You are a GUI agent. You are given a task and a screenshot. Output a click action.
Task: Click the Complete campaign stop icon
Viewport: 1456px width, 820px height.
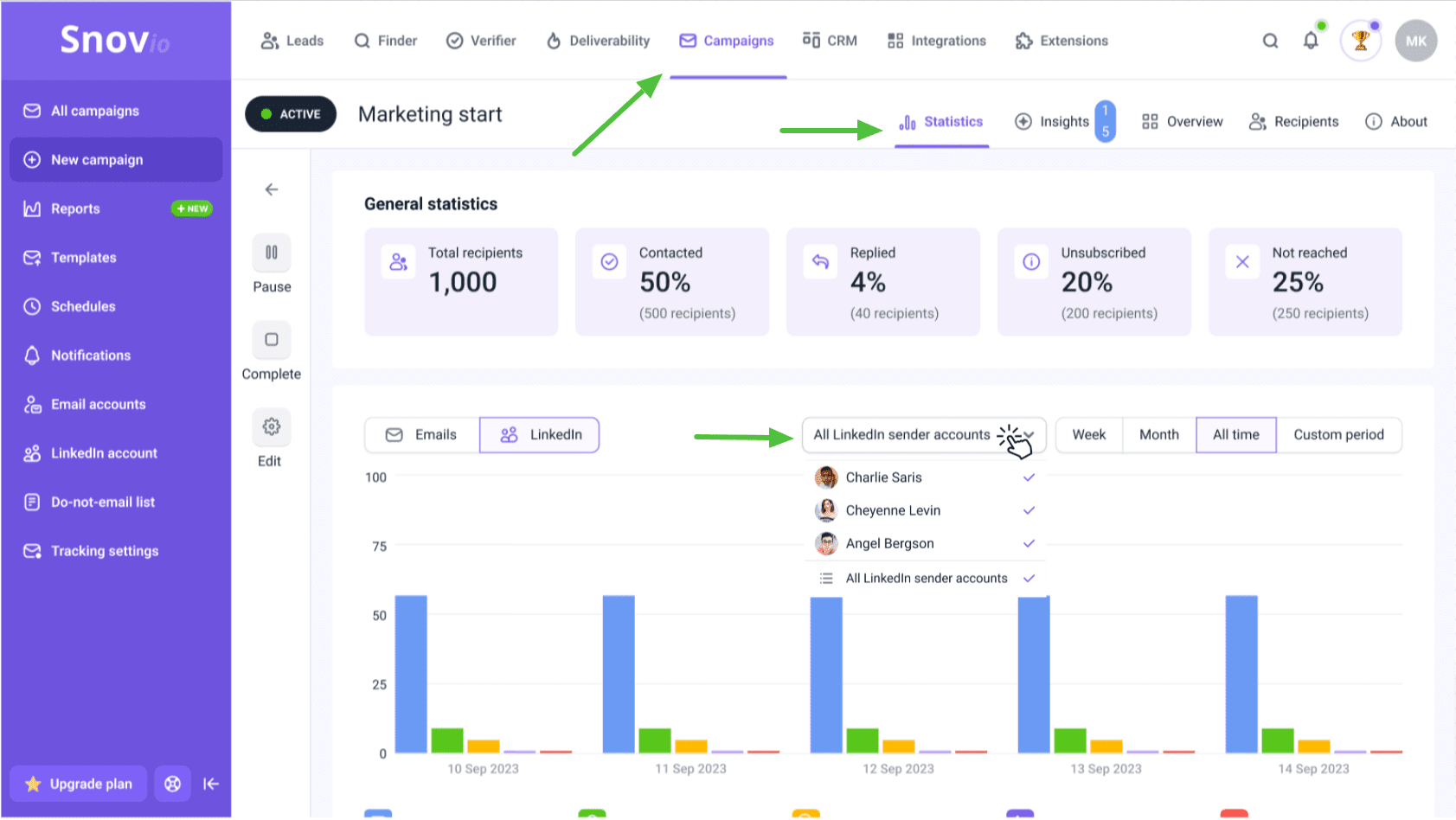272,340
